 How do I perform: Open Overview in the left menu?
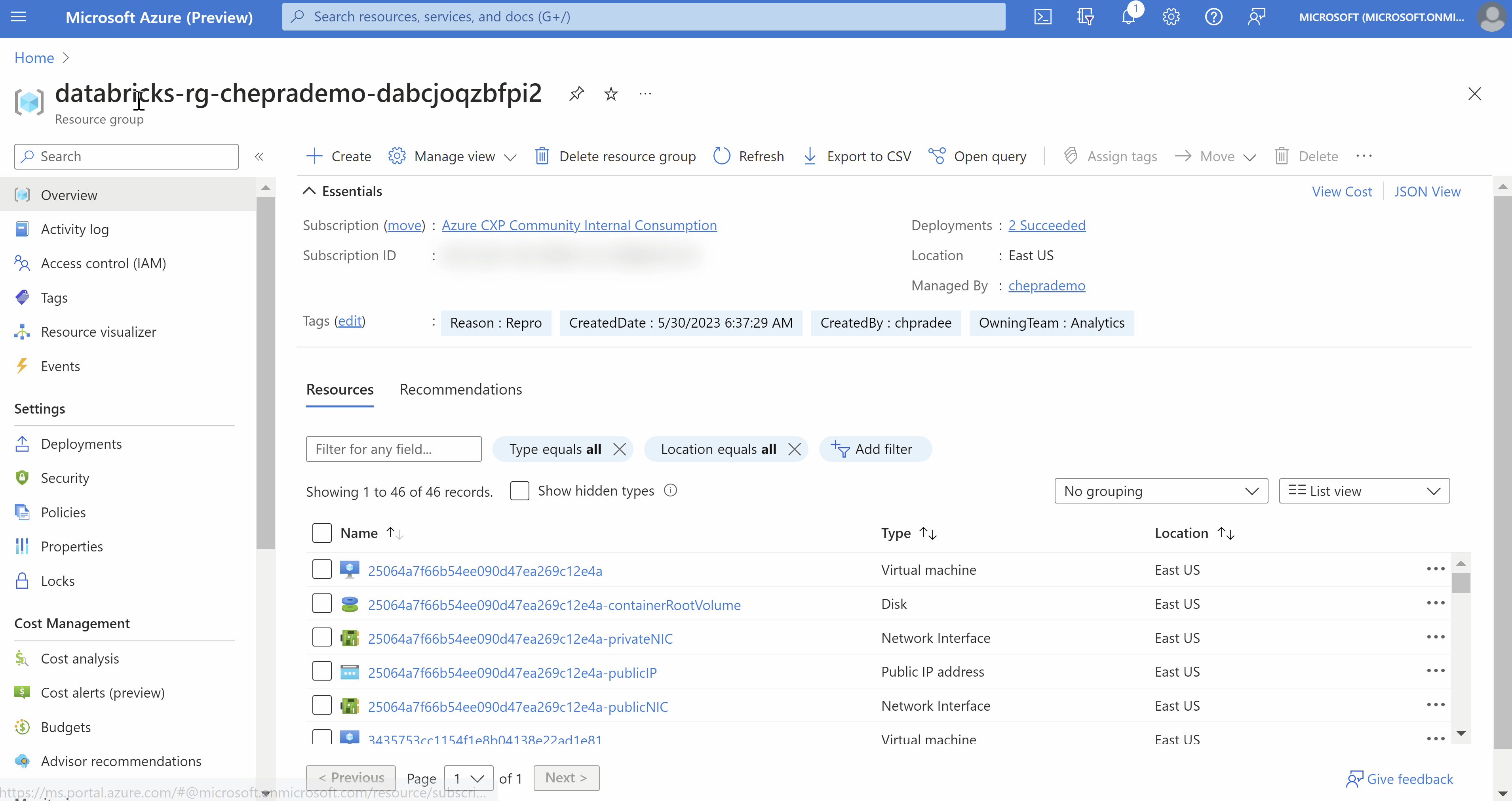[128, 195]
